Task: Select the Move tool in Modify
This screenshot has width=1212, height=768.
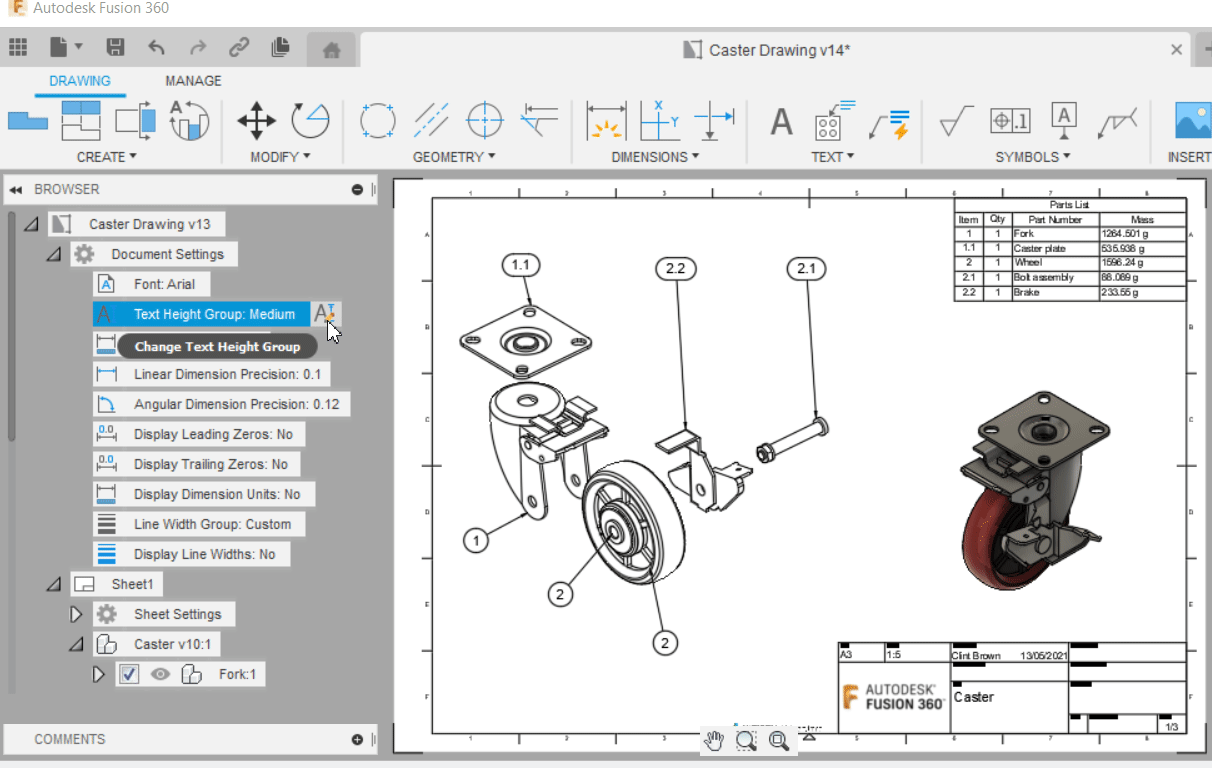Action: pos(256,121)
